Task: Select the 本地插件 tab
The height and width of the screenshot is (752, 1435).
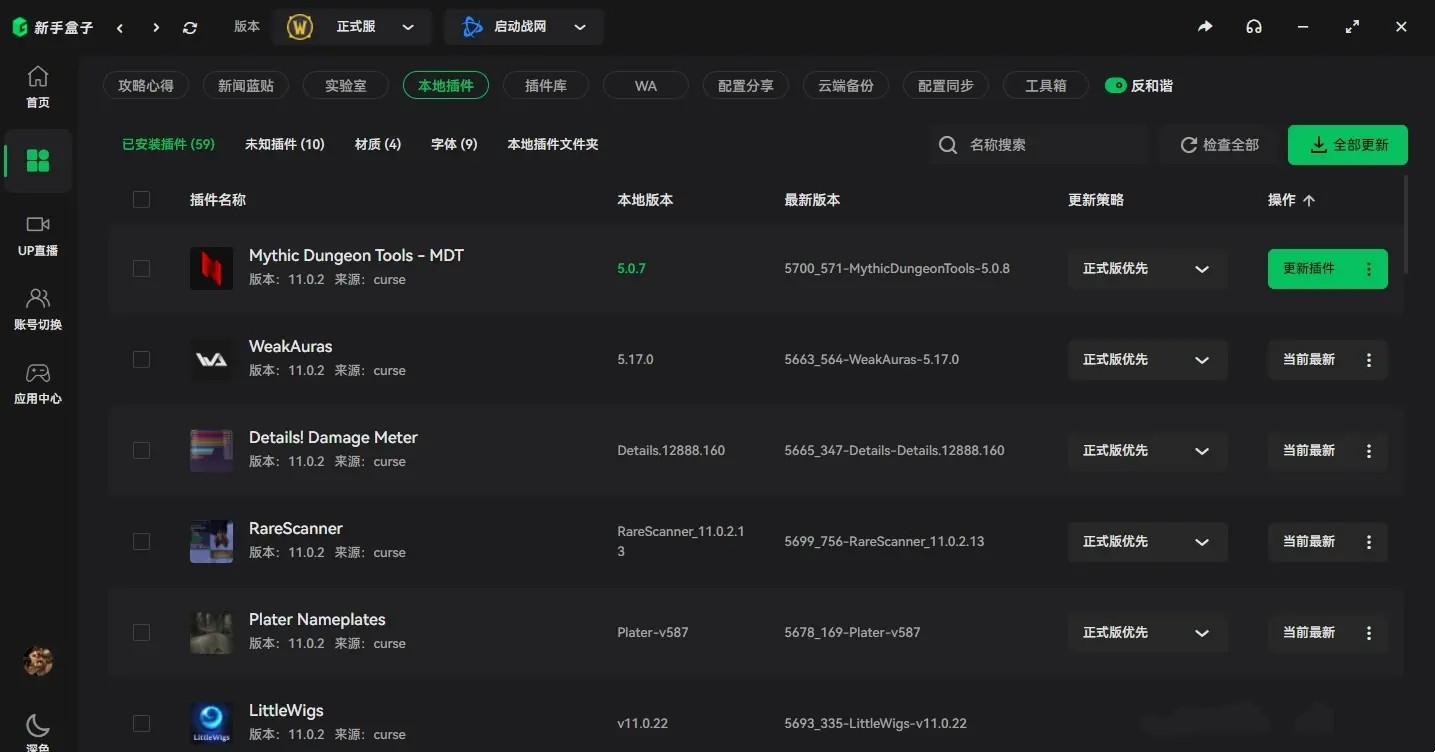Action: point(446,86)
